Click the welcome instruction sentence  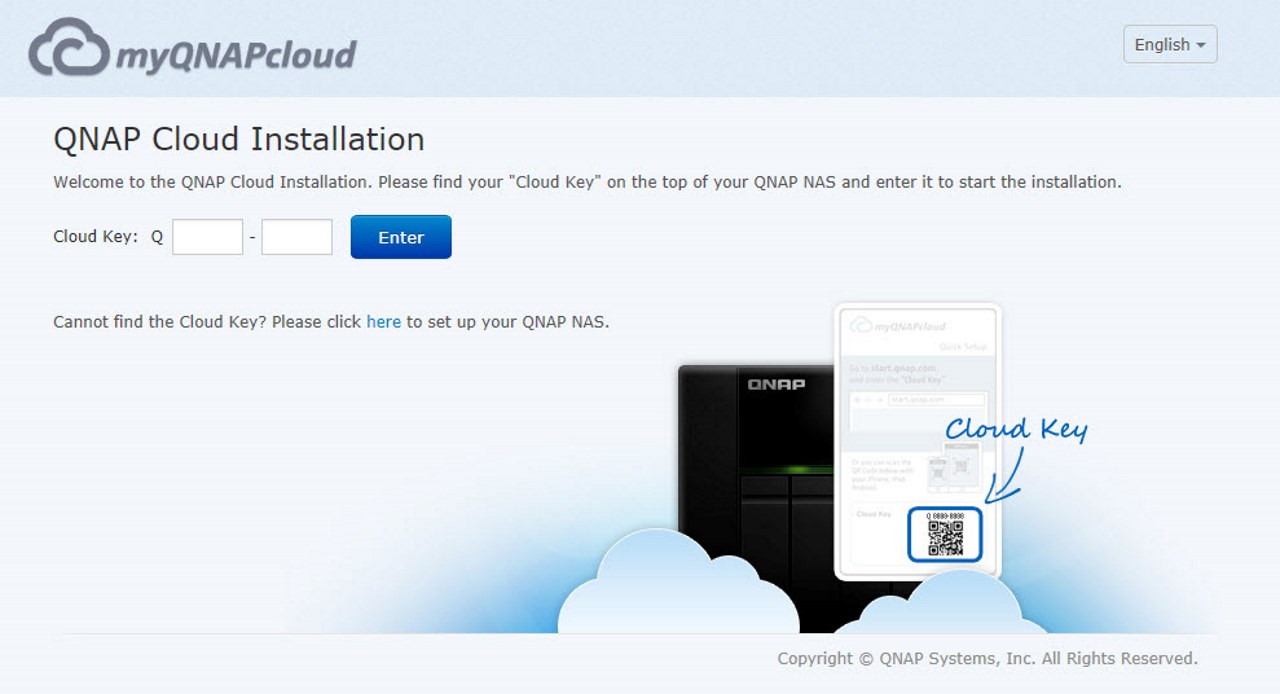click(x=587, y=182)
